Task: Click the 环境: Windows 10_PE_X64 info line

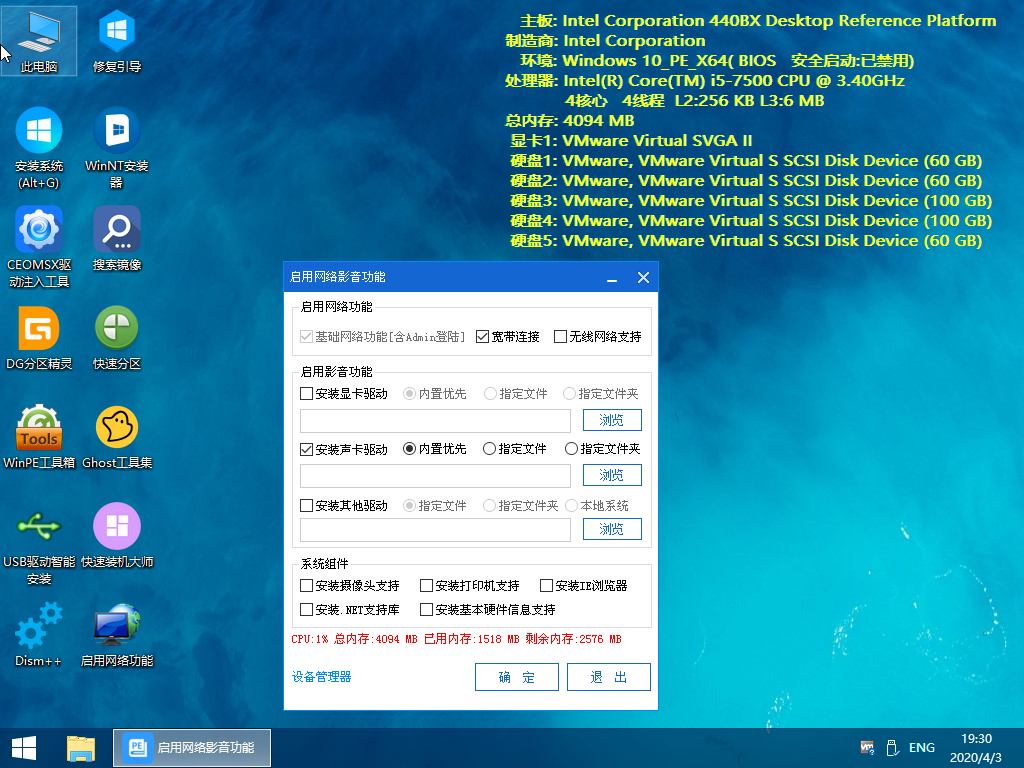Action: pos(717,61)
